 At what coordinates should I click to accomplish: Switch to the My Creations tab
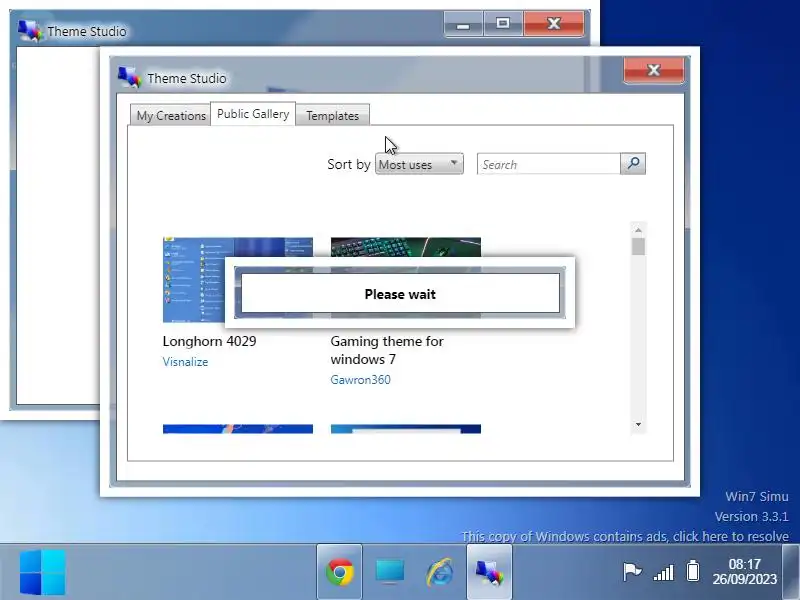(x=170, y=115)
